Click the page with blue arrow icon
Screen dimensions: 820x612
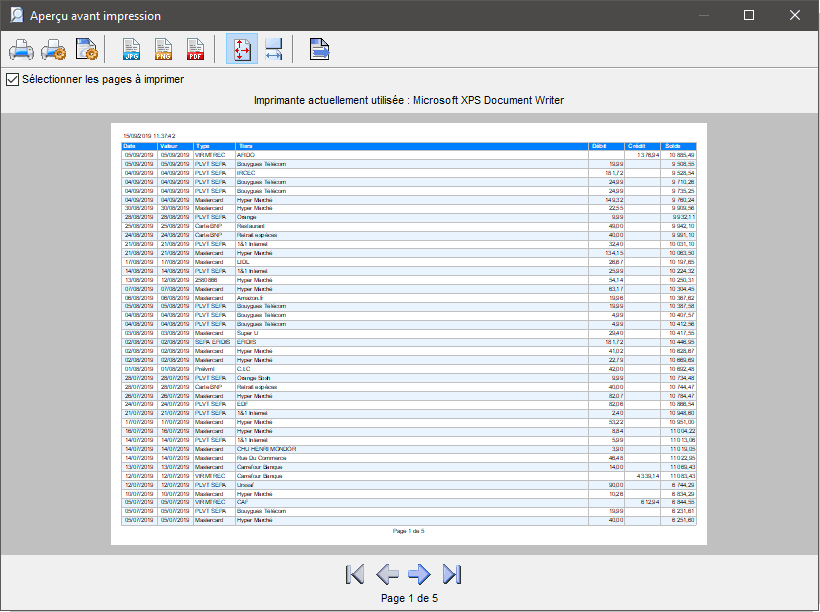319,49
